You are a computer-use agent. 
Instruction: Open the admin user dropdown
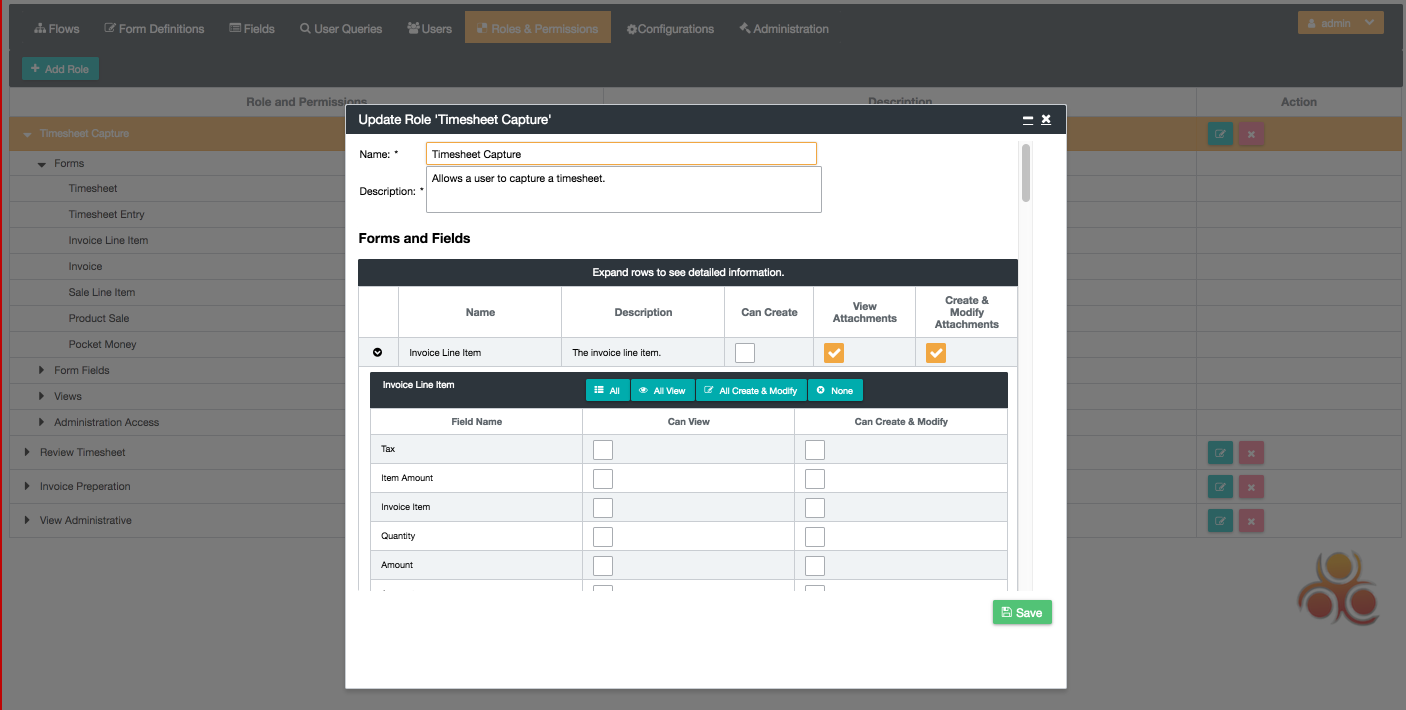click(x=1340, y=23)
